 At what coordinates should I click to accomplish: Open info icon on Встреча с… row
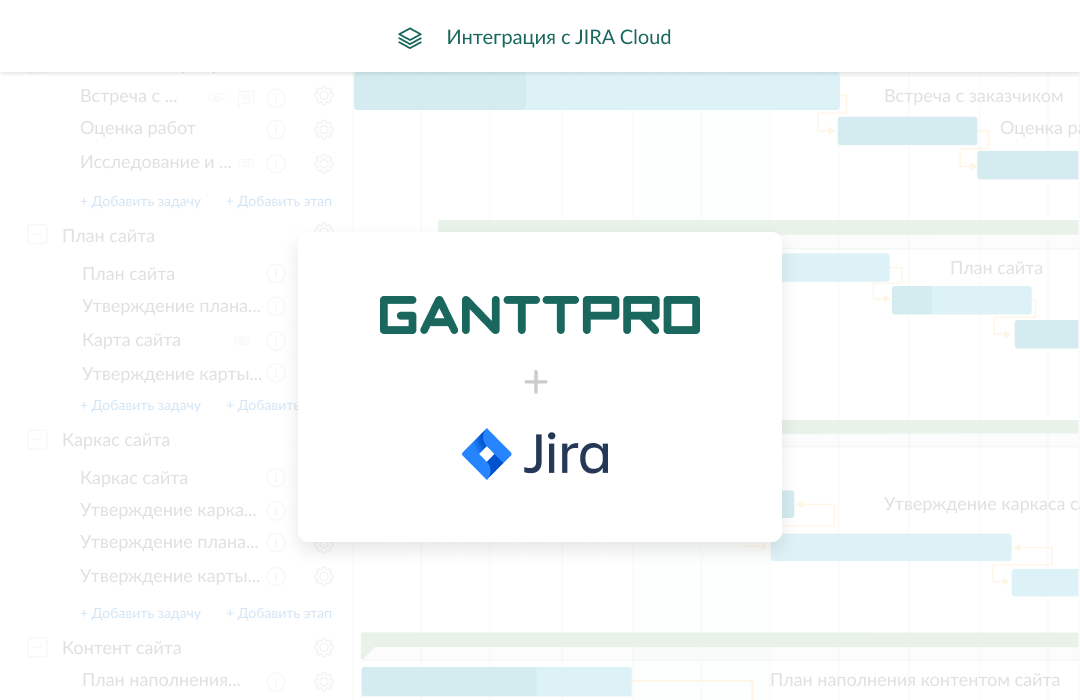276,98
